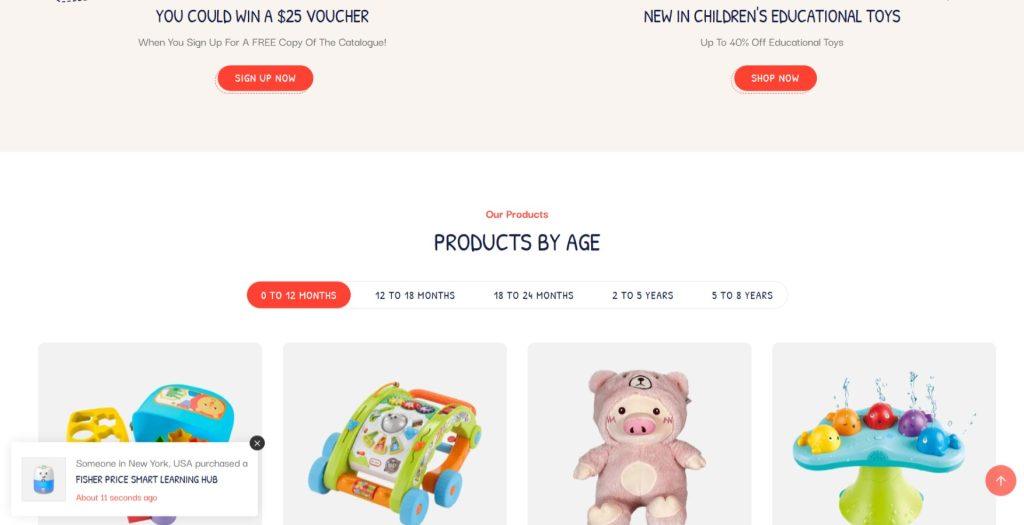This screenshot has width=1024, height=525.
Task: Switch to the 18 to 24 Months tab
Action: pos(534,295)
